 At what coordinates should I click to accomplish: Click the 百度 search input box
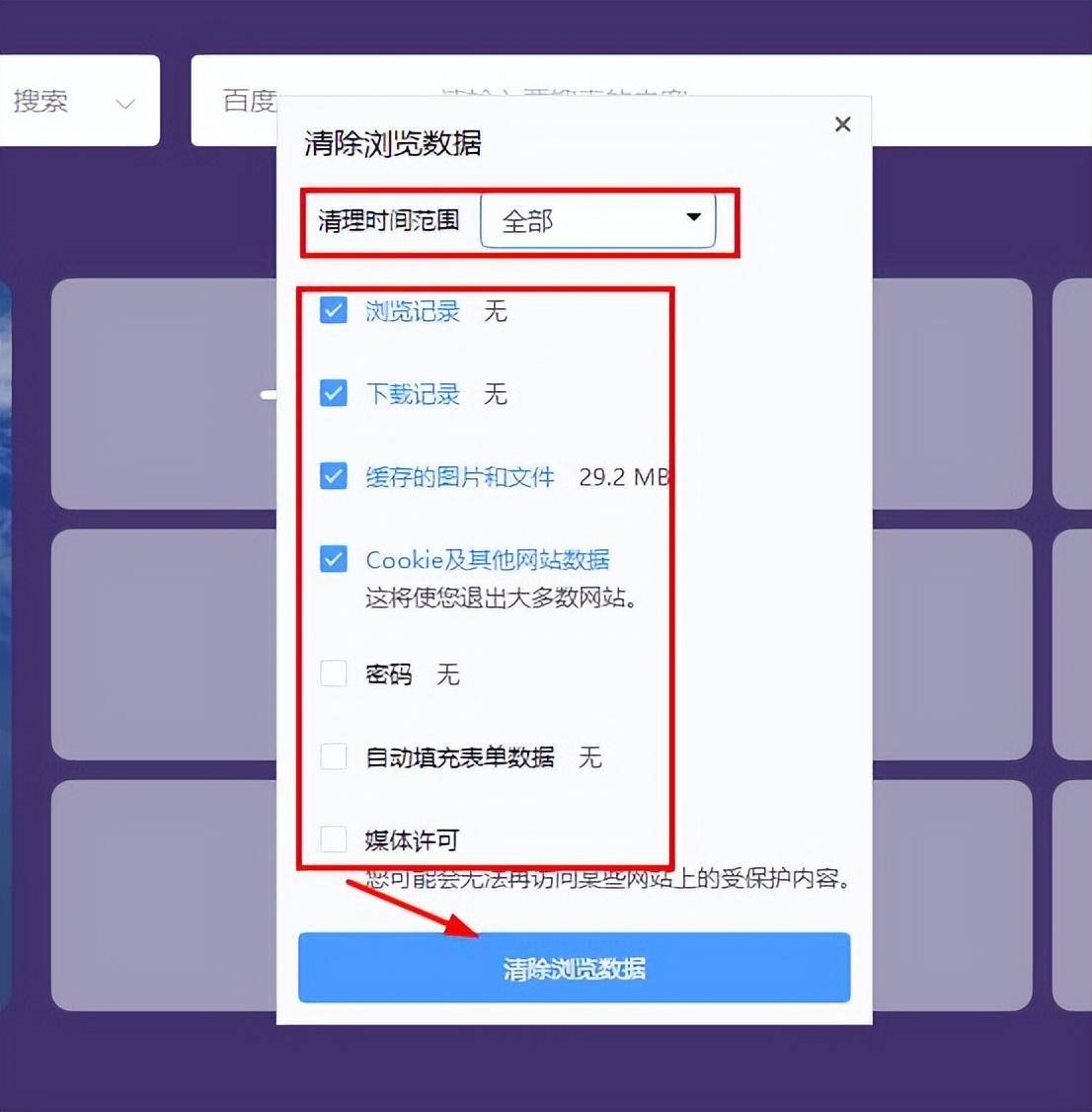click(x=641, y=75)
